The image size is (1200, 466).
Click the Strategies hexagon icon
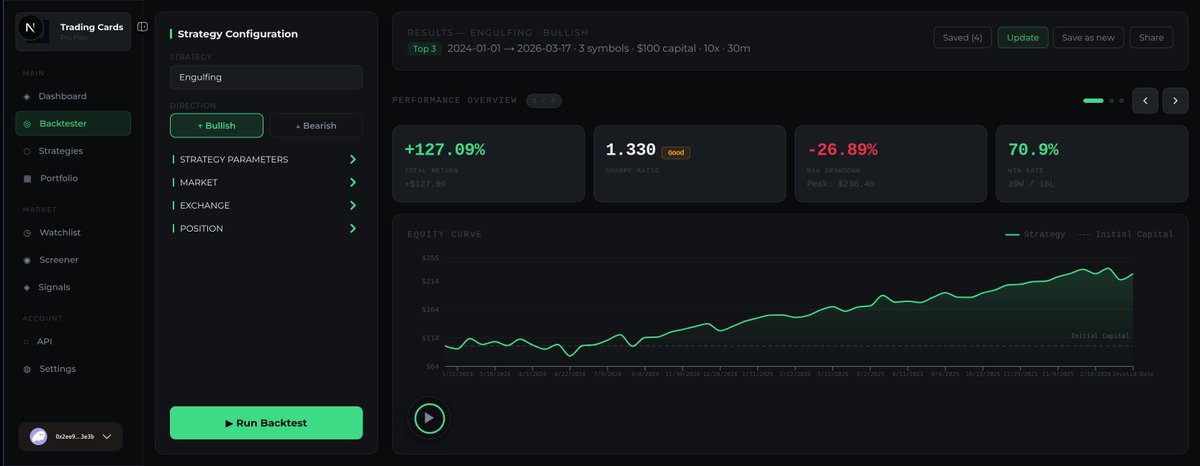coord(27,151)
